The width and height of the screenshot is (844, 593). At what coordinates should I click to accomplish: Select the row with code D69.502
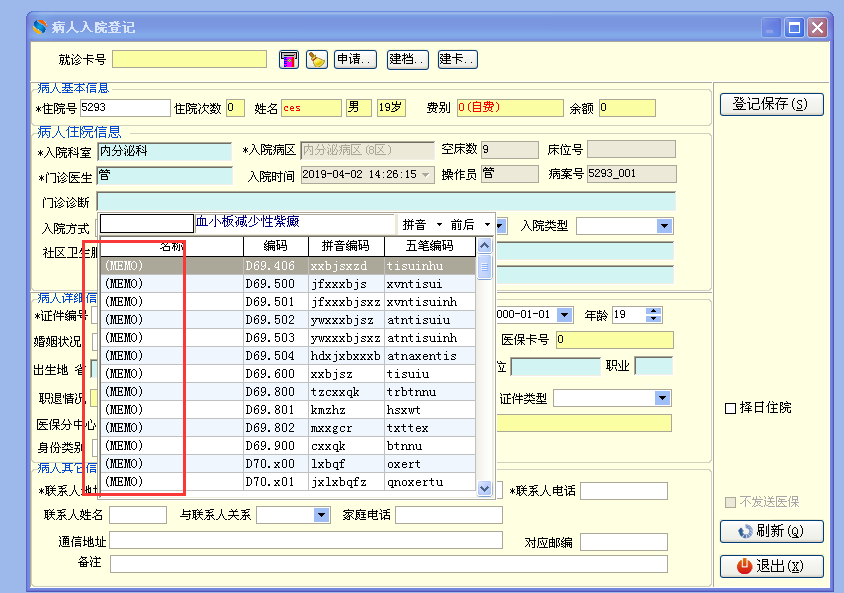click(288, 320)
